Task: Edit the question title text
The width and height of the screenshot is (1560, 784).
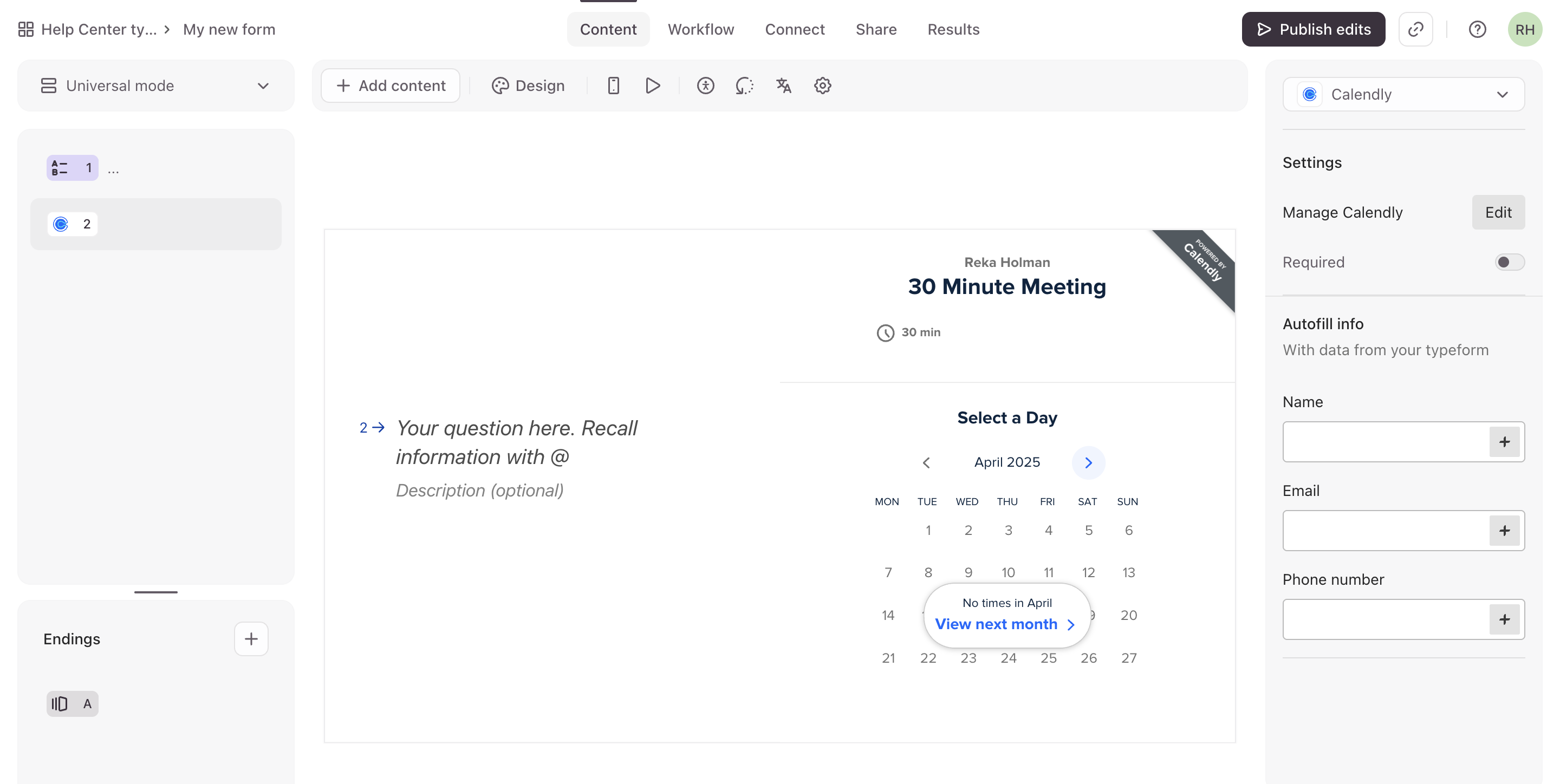Action: coord(517,442)
